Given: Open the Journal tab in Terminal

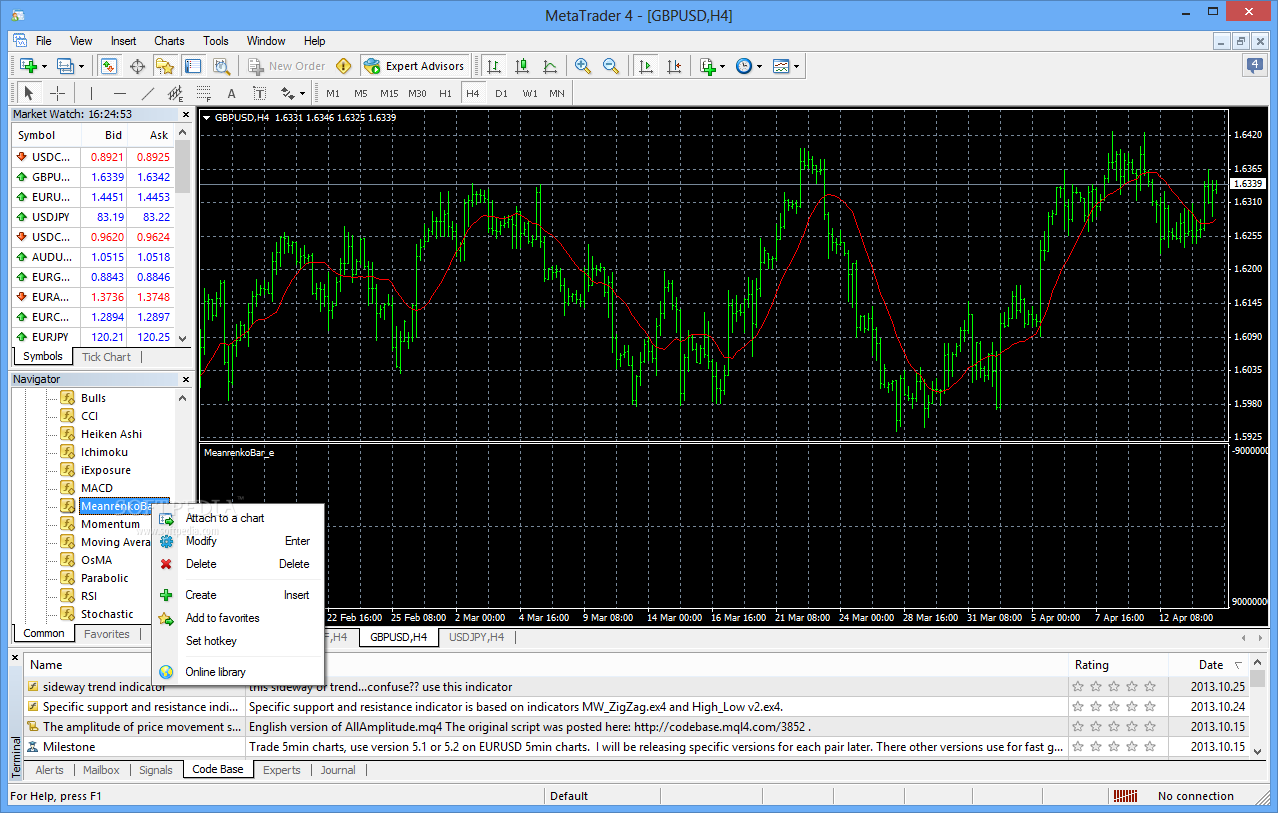Looking at the screenshot, I should 338,770.
